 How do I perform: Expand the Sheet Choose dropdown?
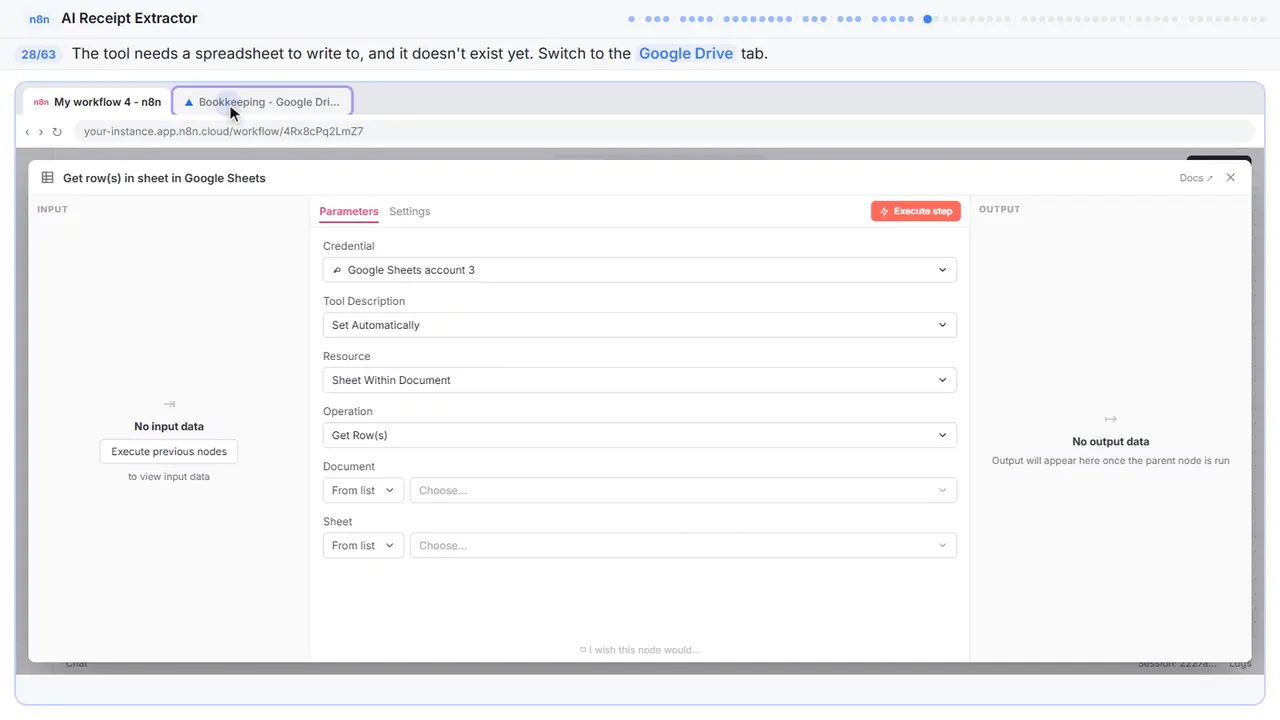(x=683, y=545)
